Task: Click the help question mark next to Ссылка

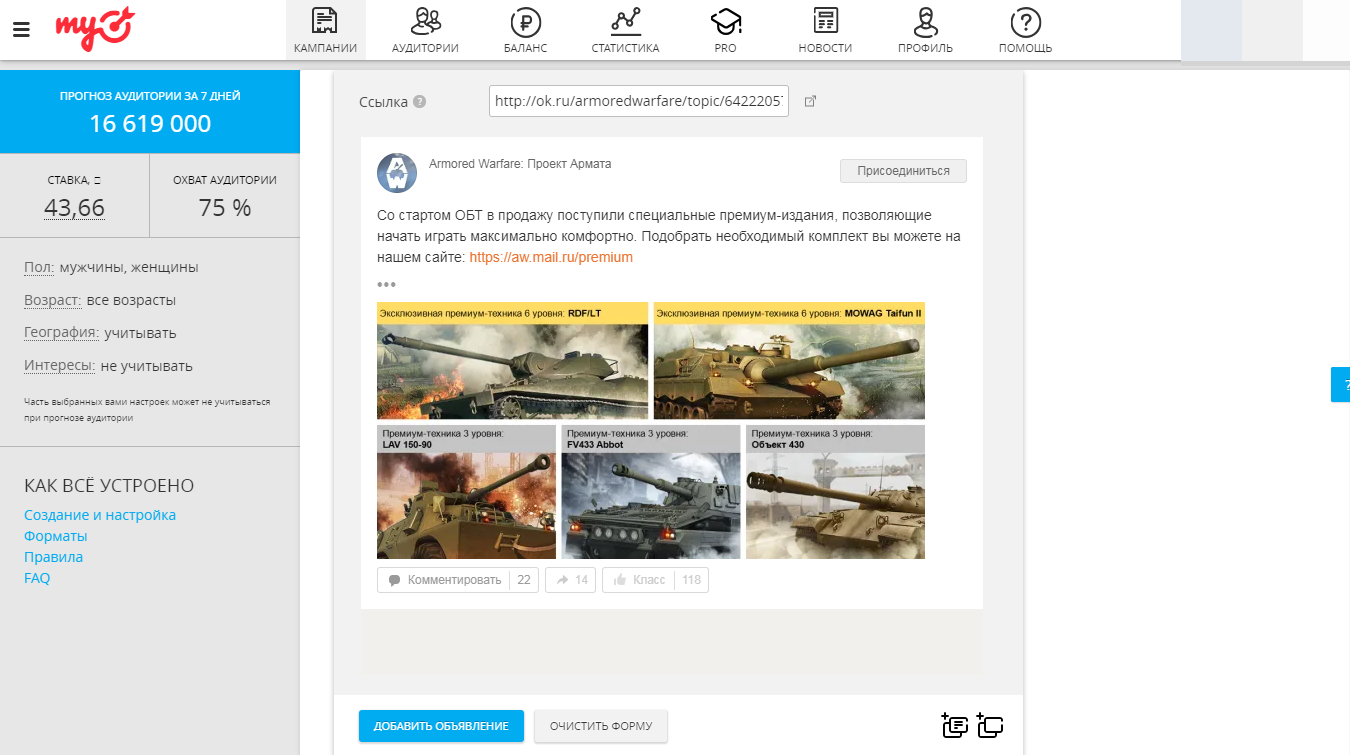Action: (x=420, y=101)
